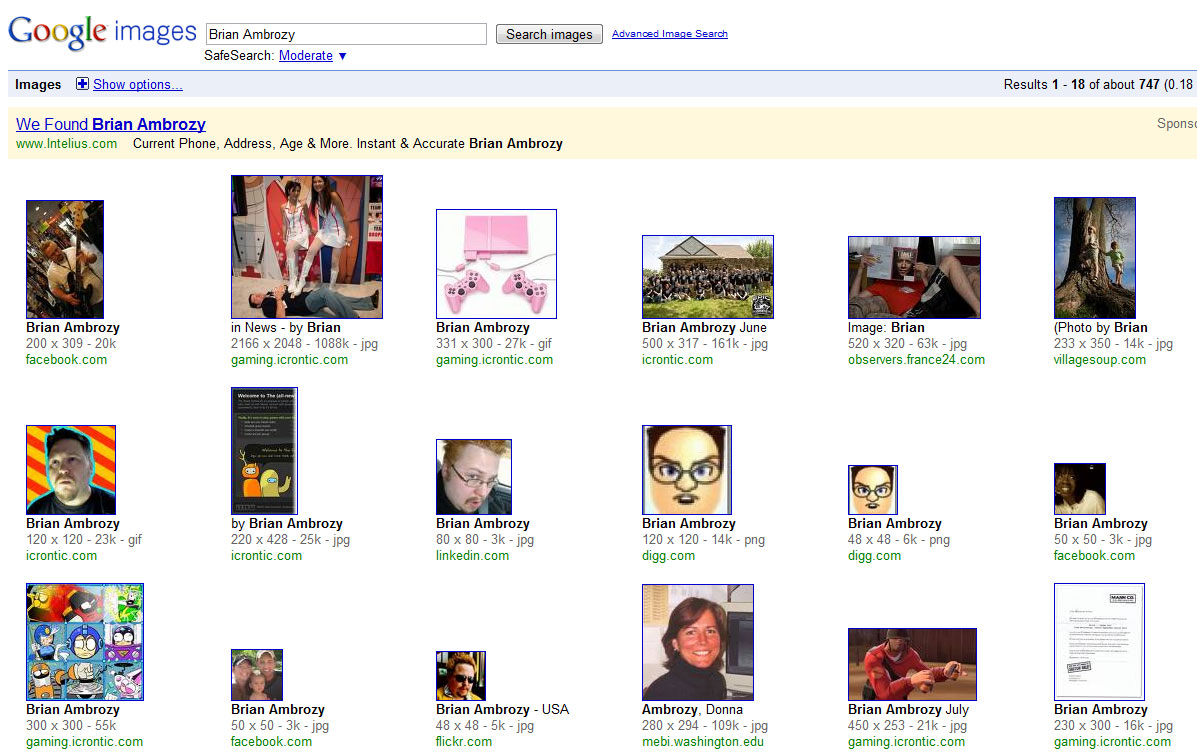Focus the search query text box

[345, 34]
